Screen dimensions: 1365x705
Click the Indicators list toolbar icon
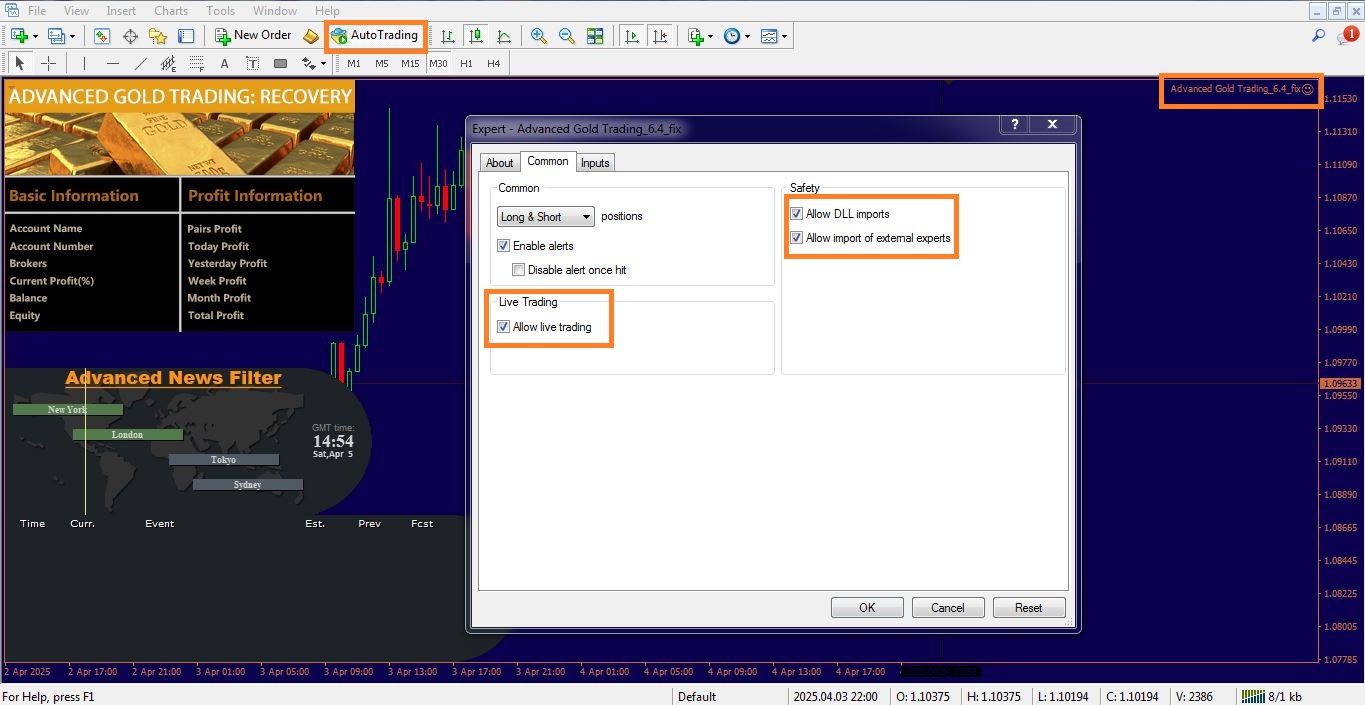[696, 36]
